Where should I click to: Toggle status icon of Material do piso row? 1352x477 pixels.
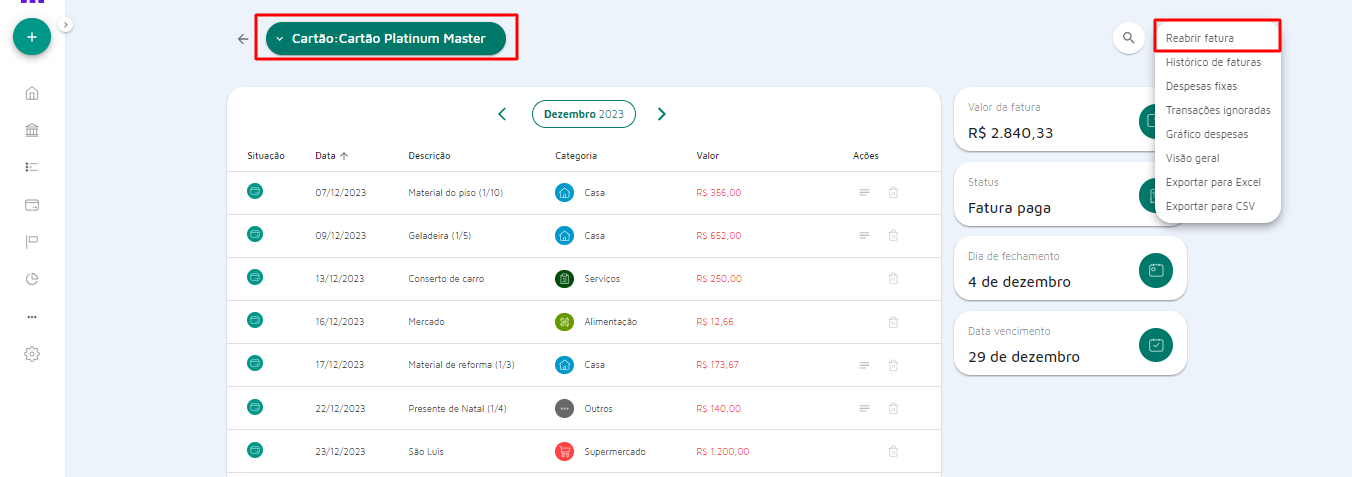point(255,191)
